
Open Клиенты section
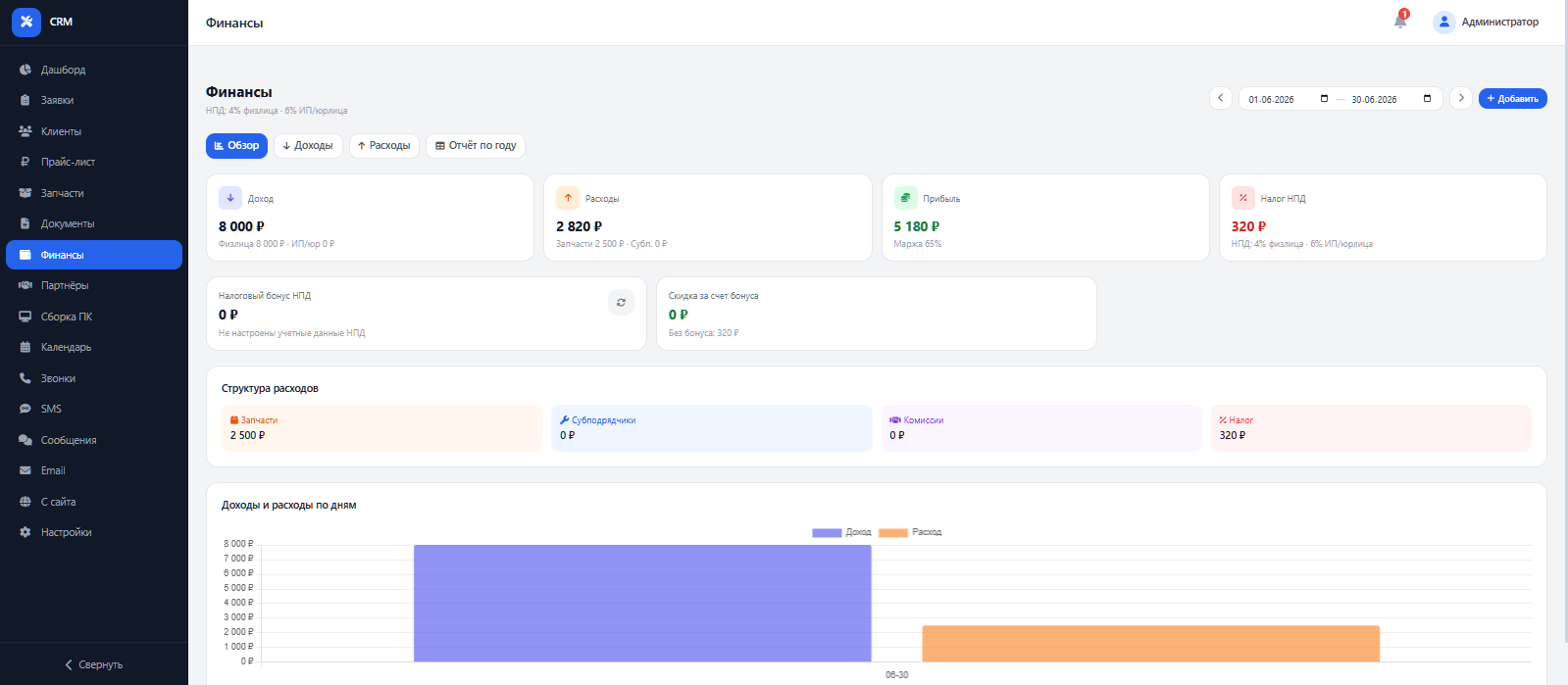[94, 131]
